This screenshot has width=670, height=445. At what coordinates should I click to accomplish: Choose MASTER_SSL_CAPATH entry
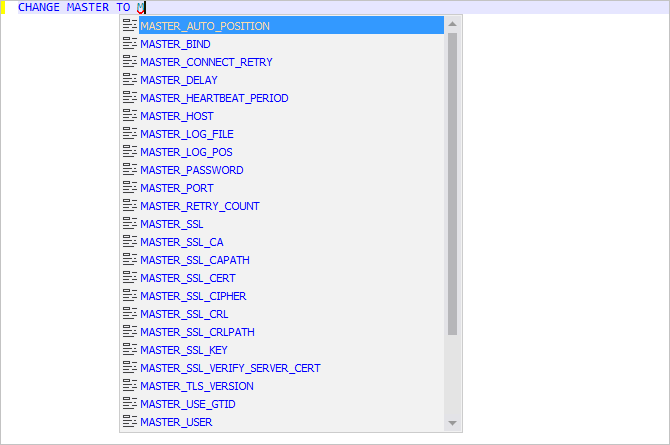[282, 260]
